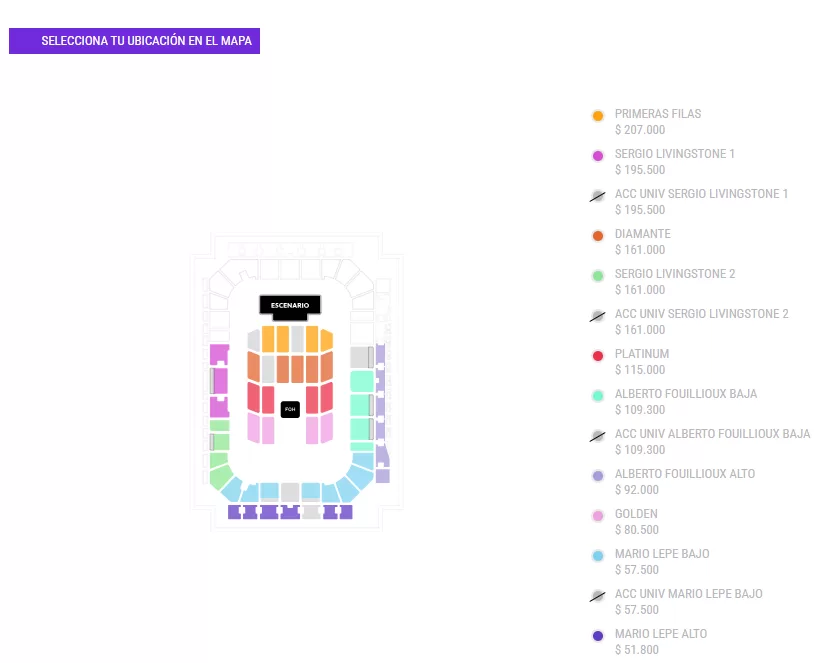This screenshot has height=663, width=826.
Task: Click the accessibility icon for Alberto Fouillioux Baja
Action: click(598, 436)
